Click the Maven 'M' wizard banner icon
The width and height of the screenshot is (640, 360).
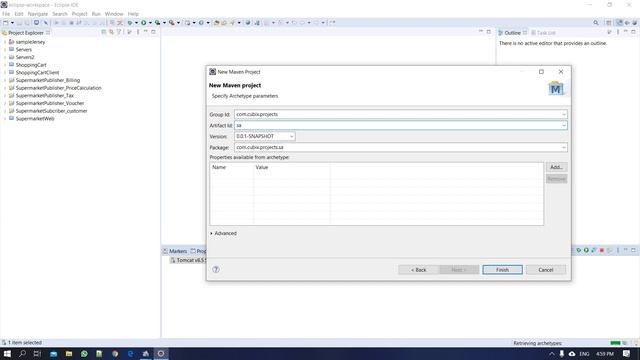556,88
